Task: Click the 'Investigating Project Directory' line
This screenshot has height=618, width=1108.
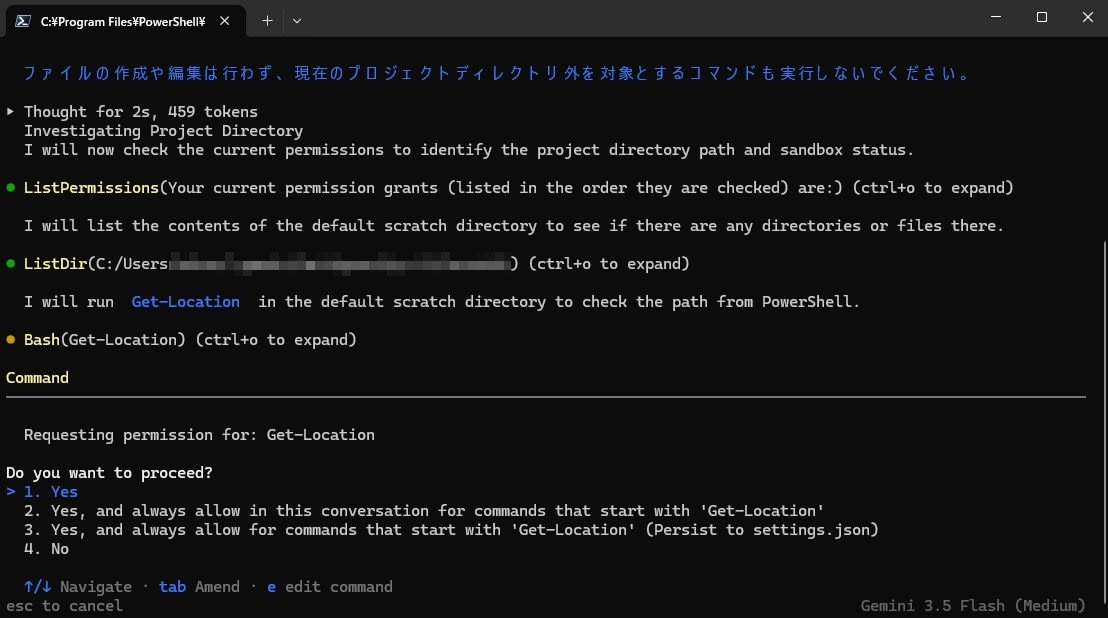Action: pyautogui.click(x=163, y=131)
